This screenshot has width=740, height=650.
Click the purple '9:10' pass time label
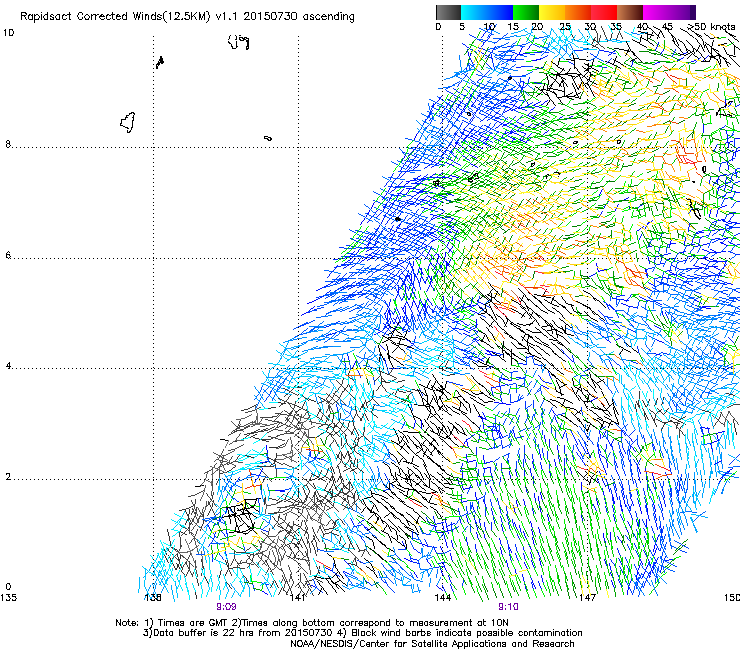[508, 607]
